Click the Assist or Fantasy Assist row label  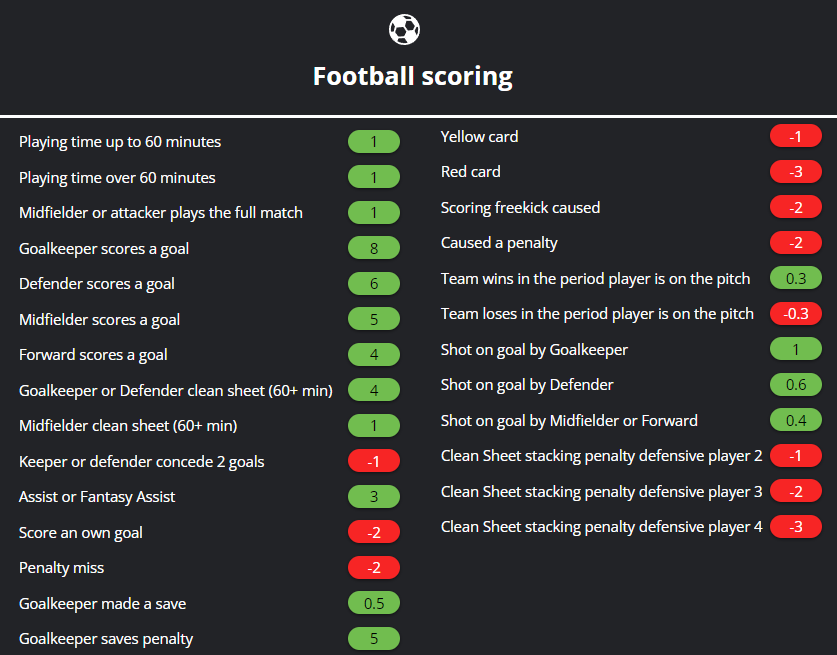pos(97,497)
